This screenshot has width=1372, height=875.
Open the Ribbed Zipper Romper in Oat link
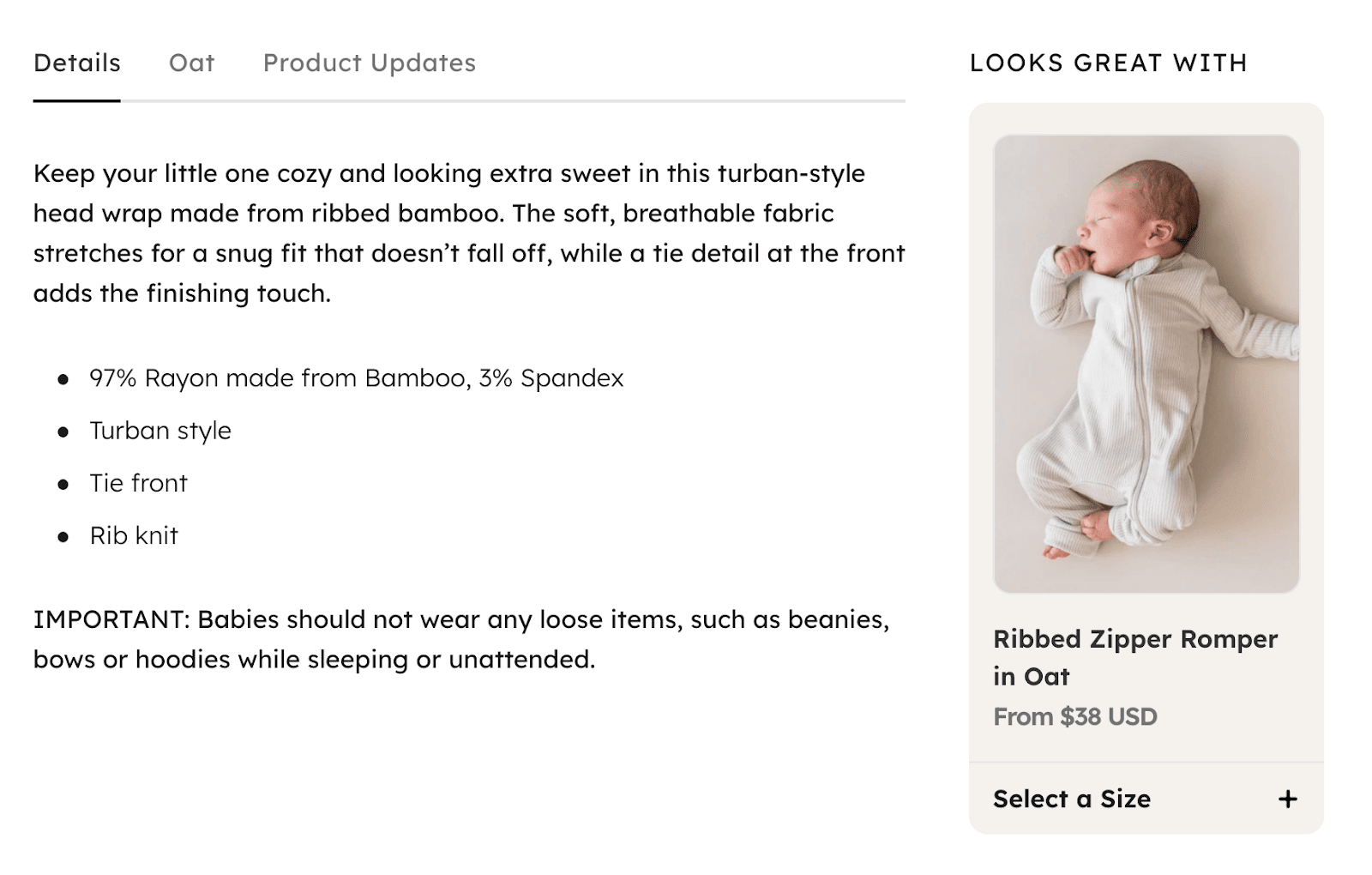1134,657
